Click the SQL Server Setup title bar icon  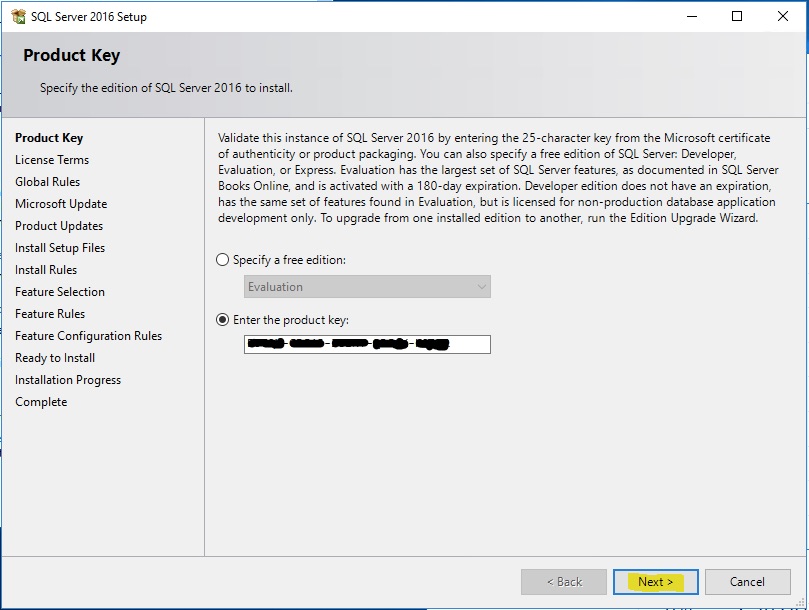pos(17,17)
